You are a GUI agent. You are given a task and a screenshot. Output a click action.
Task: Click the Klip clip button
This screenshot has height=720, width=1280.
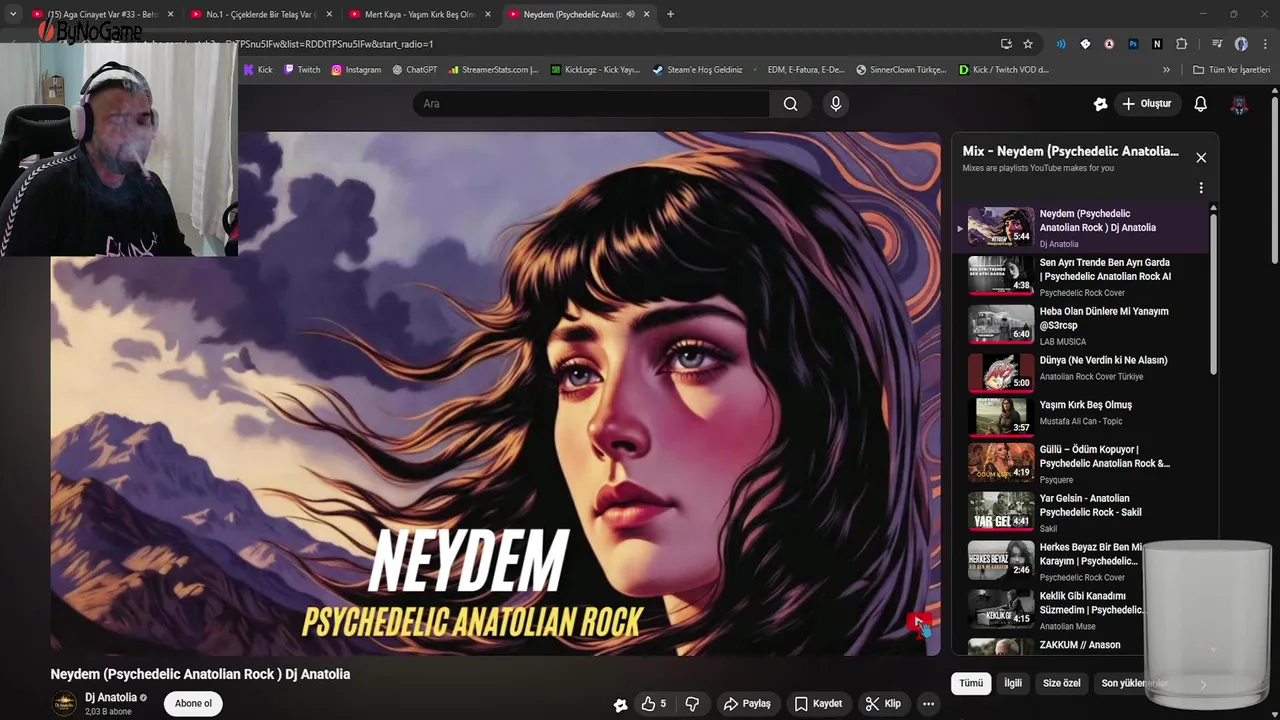(x=883, y=704)
